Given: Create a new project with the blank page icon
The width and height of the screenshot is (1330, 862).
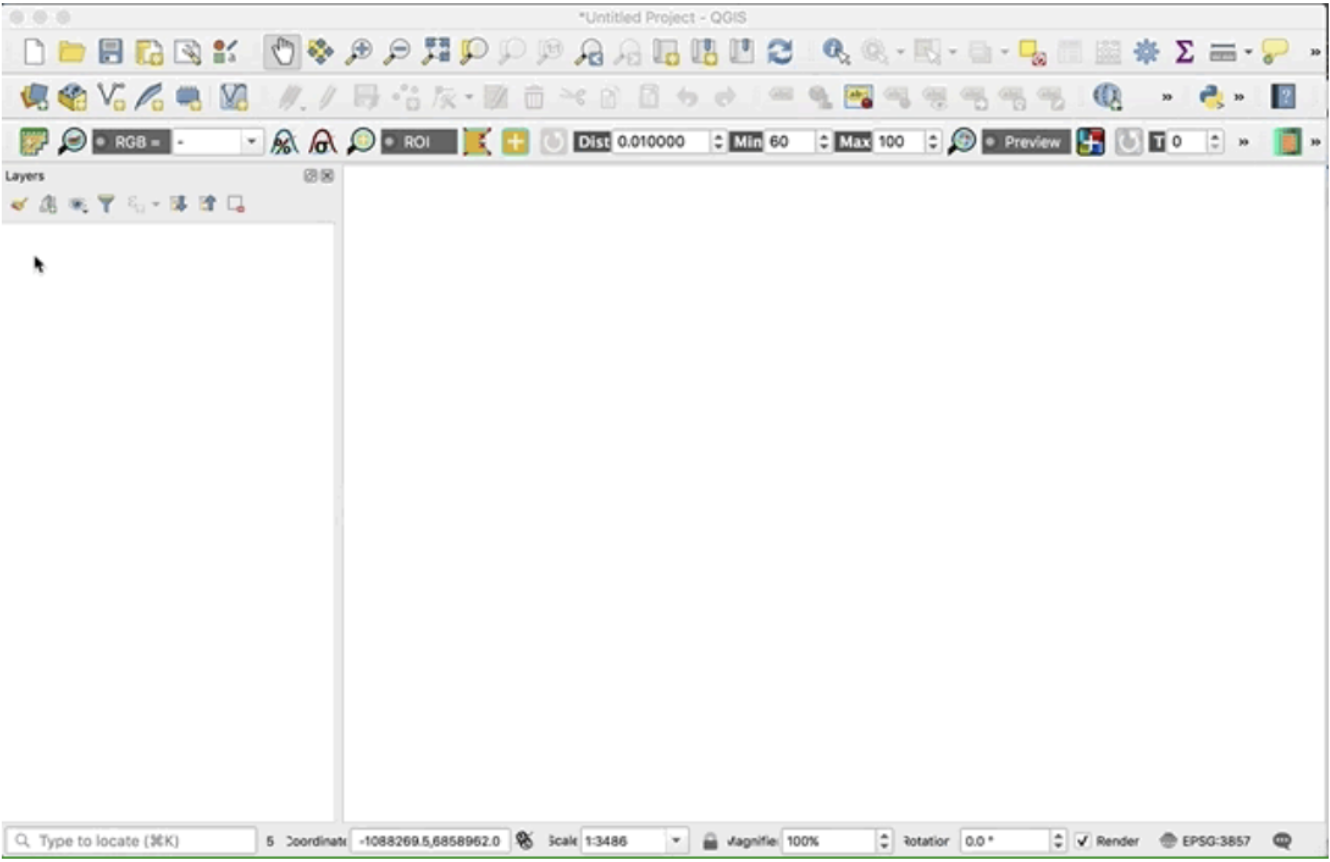Looking at the screenshot, I should [33, 52].
